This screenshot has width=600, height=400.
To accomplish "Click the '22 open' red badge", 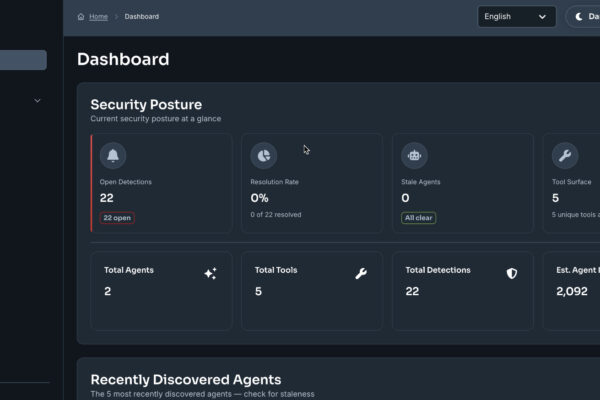I will click(117, 218).
